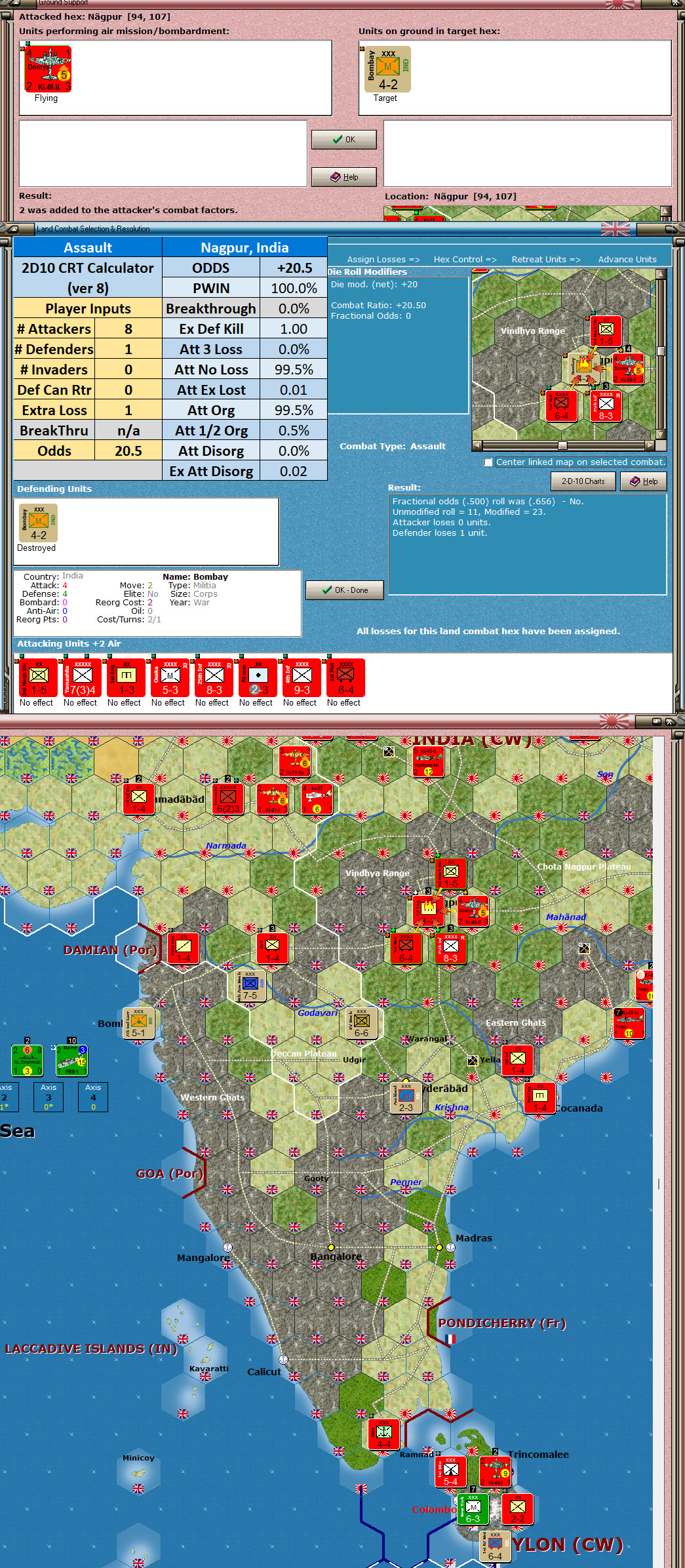The width and height of the screenshot is (685, 1568).
Task: Click the Land Combat Selection & Resolution title
Action: pos(93,229)
